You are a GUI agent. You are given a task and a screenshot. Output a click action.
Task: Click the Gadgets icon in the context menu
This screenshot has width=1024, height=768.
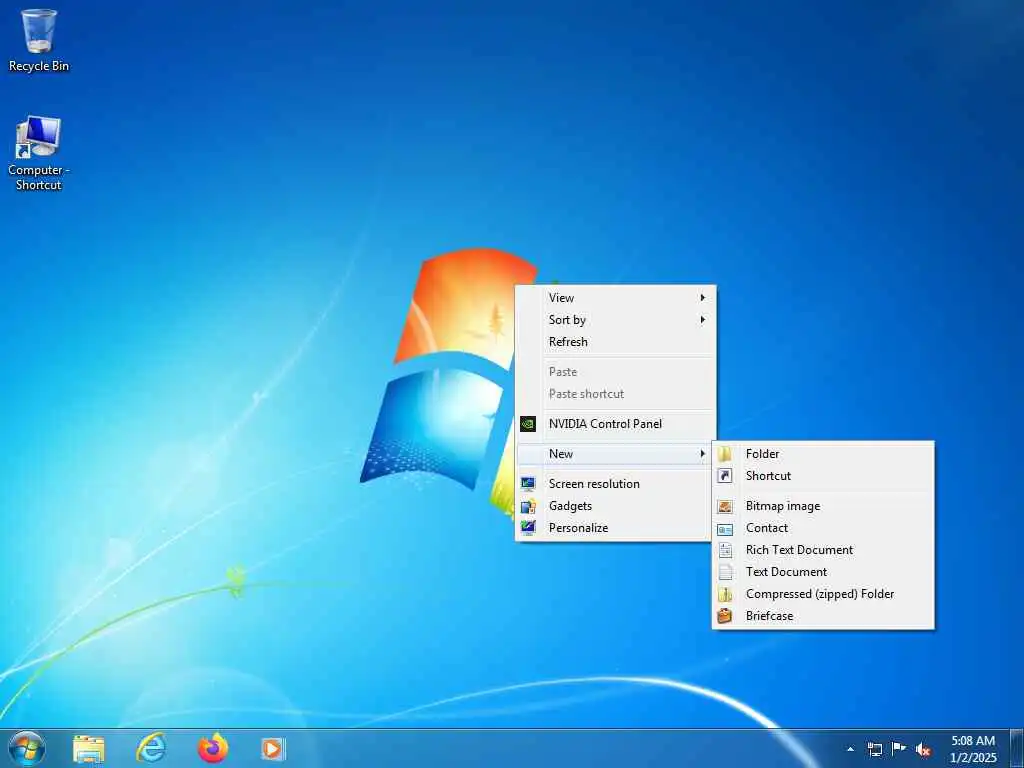[528, 506]
